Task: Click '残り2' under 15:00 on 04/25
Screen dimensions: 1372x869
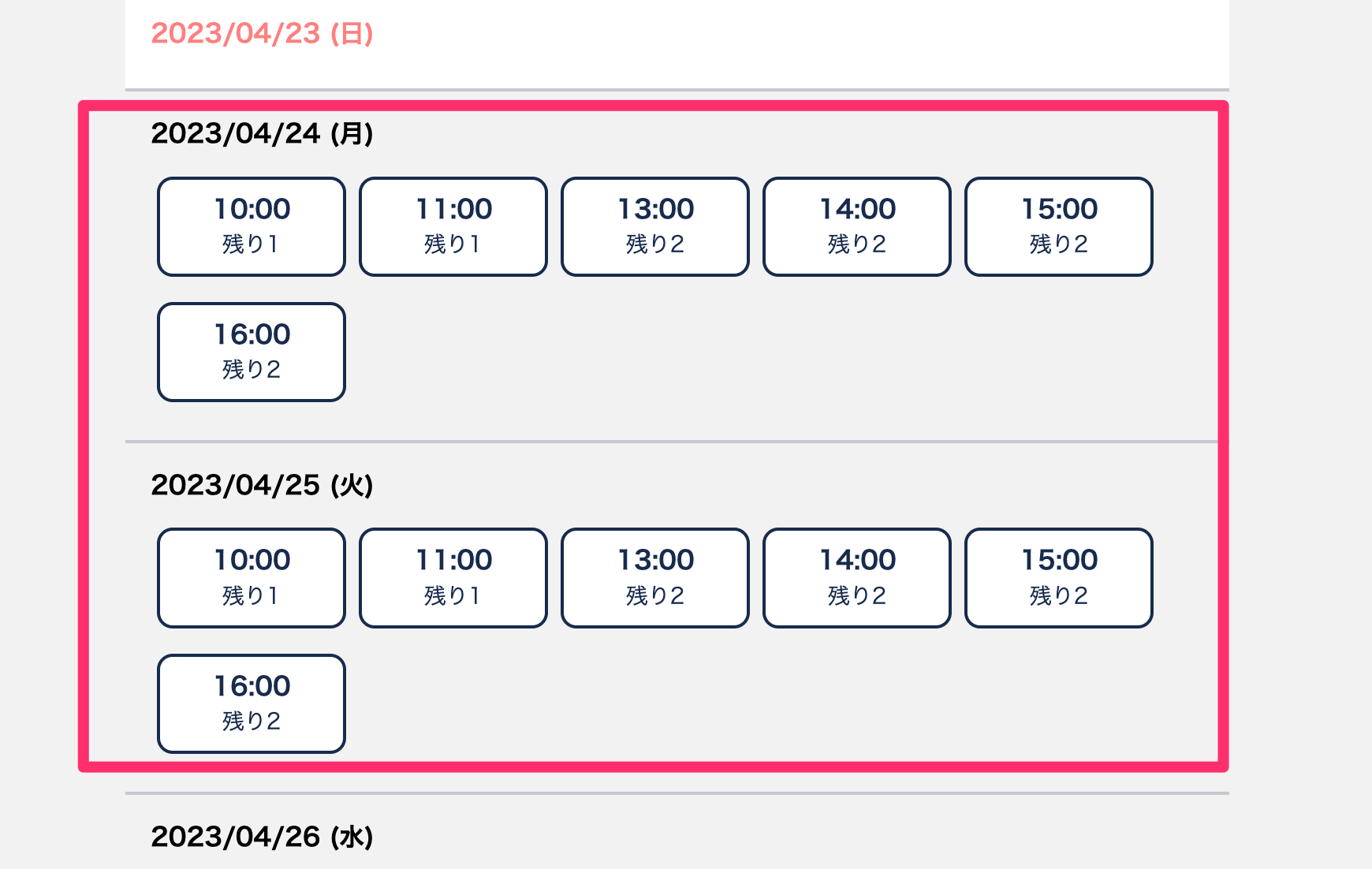Action: click(1059, 595)
